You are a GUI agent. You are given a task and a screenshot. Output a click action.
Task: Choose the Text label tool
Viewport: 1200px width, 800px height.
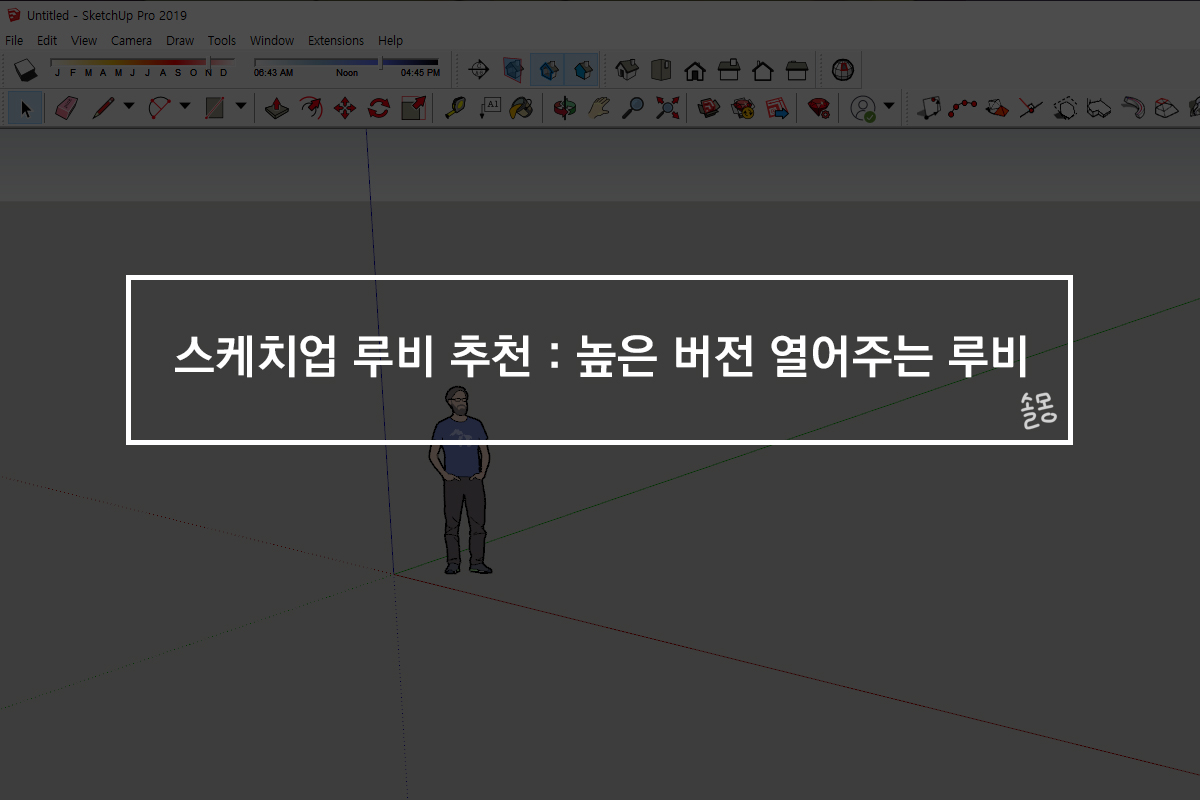click(489, 108)
